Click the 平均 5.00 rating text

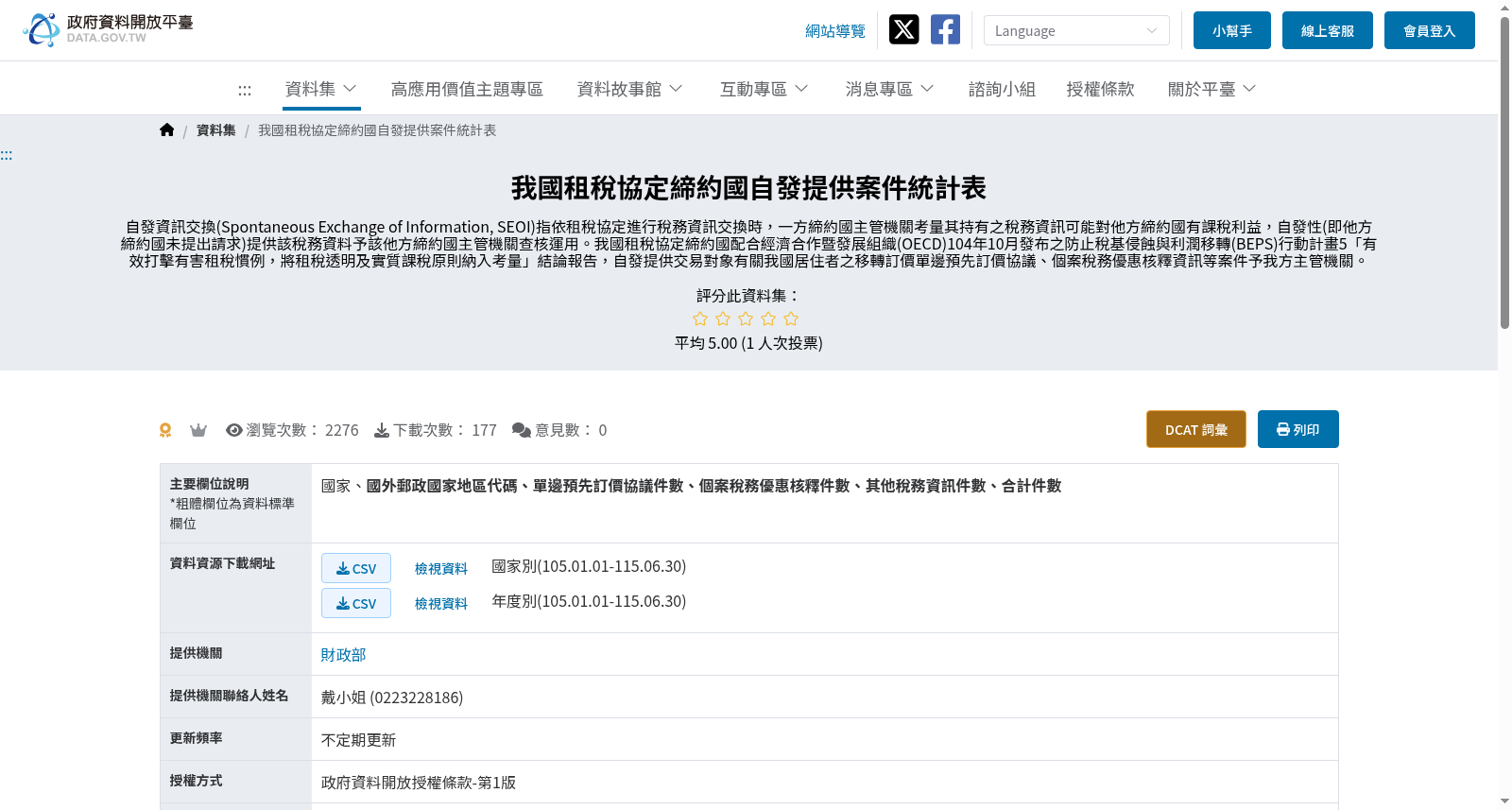748,343
